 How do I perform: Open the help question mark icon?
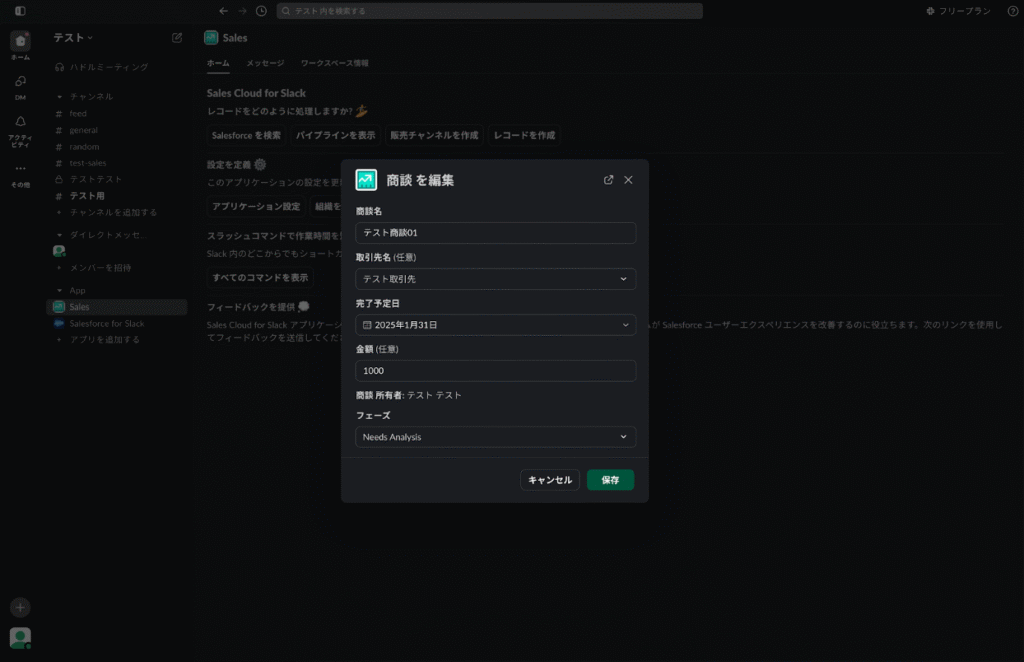coord(1012,11)
